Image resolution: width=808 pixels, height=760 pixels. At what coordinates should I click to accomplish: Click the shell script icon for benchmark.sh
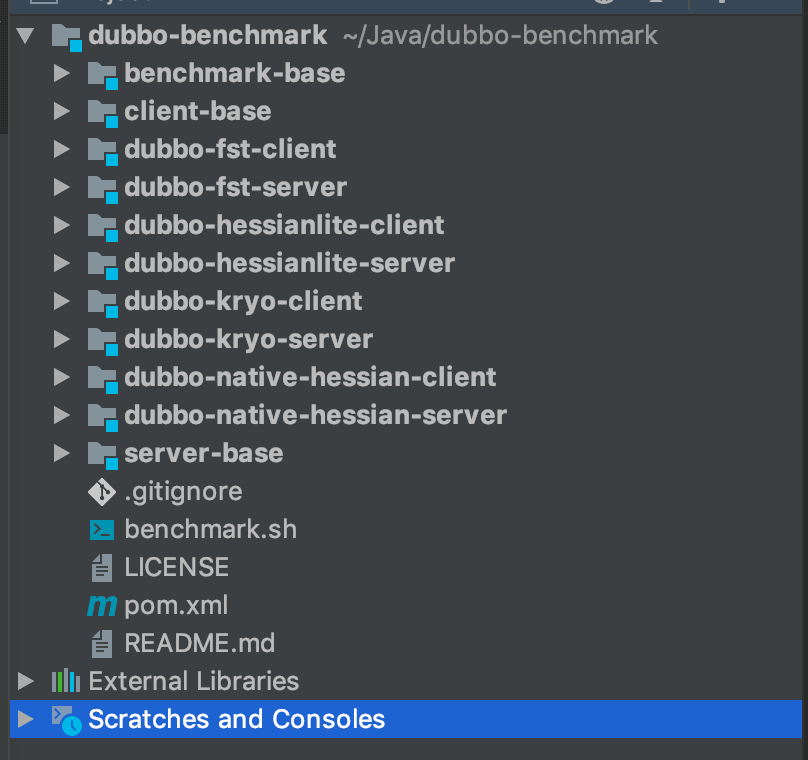[x=102, y=529]
